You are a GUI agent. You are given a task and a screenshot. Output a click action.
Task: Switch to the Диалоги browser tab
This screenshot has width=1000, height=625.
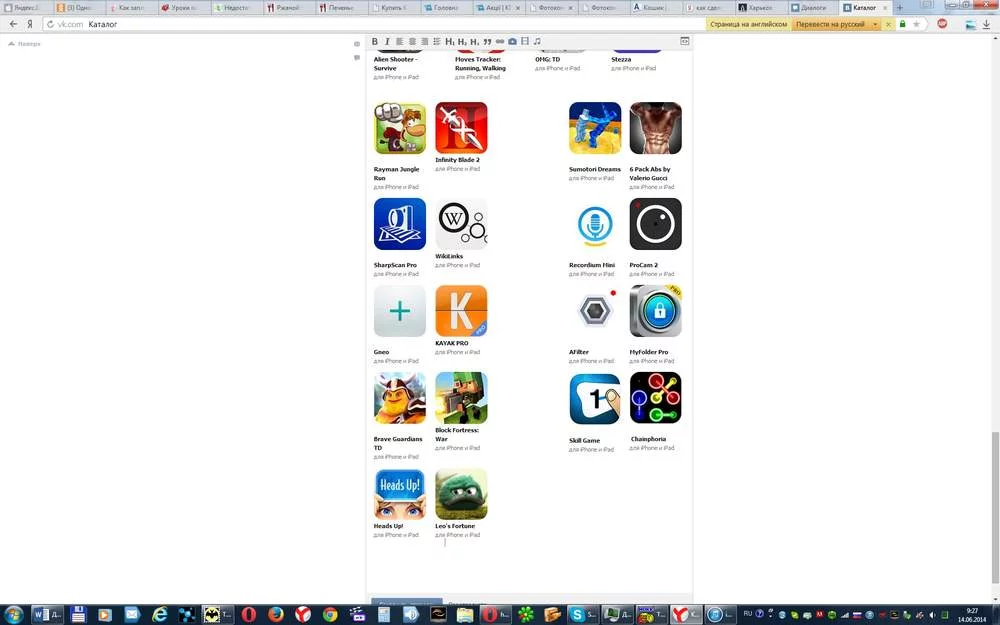[x=812, y=8]
